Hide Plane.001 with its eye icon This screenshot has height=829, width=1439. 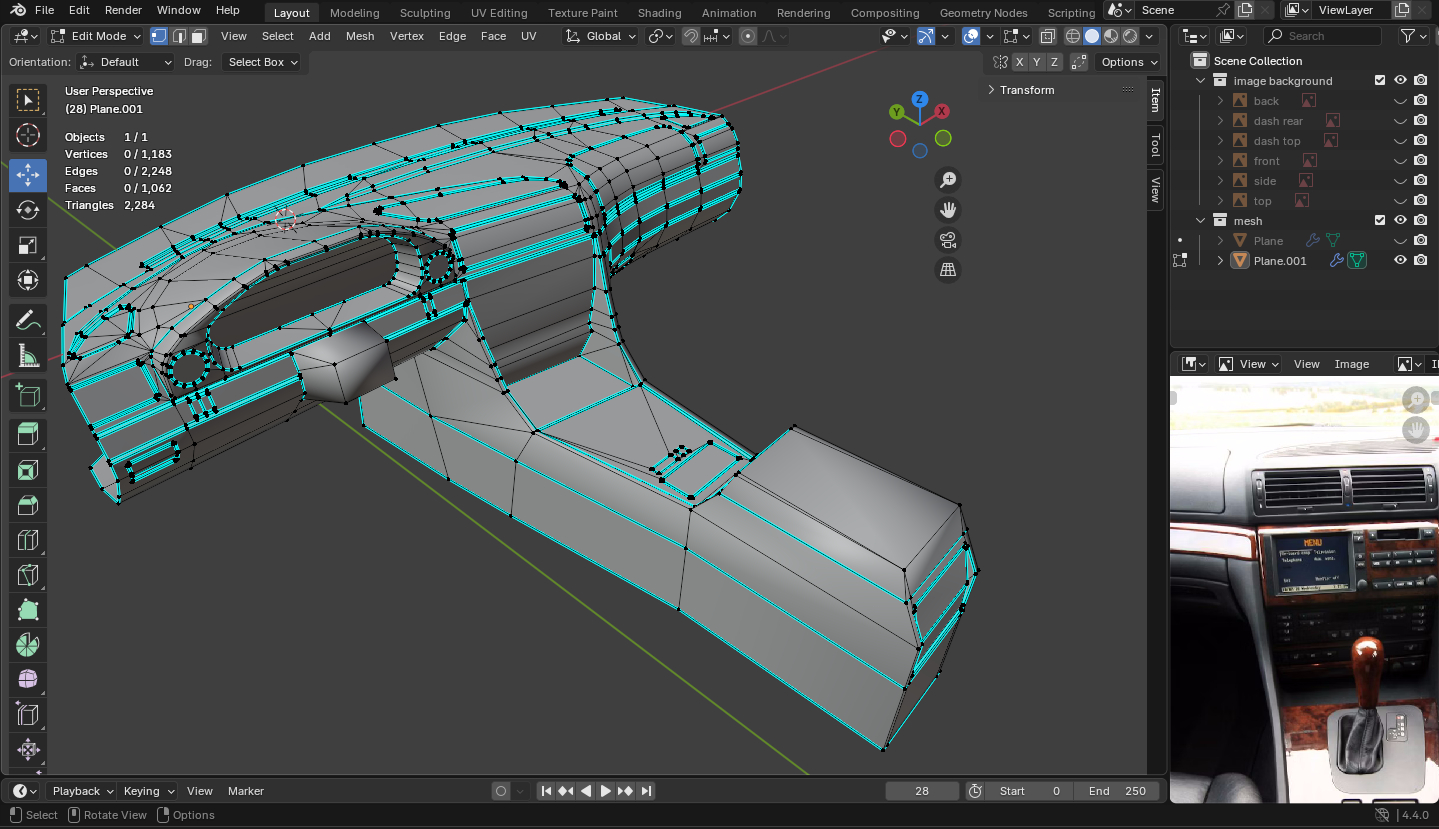(x=1400, y=260)
